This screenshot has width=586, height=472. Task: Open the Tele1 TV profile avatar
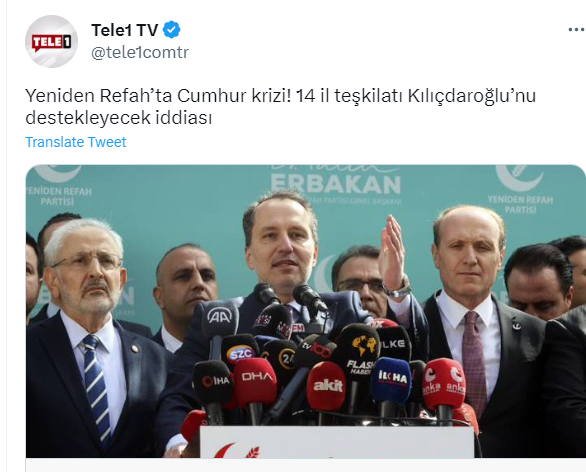[51, 41]
